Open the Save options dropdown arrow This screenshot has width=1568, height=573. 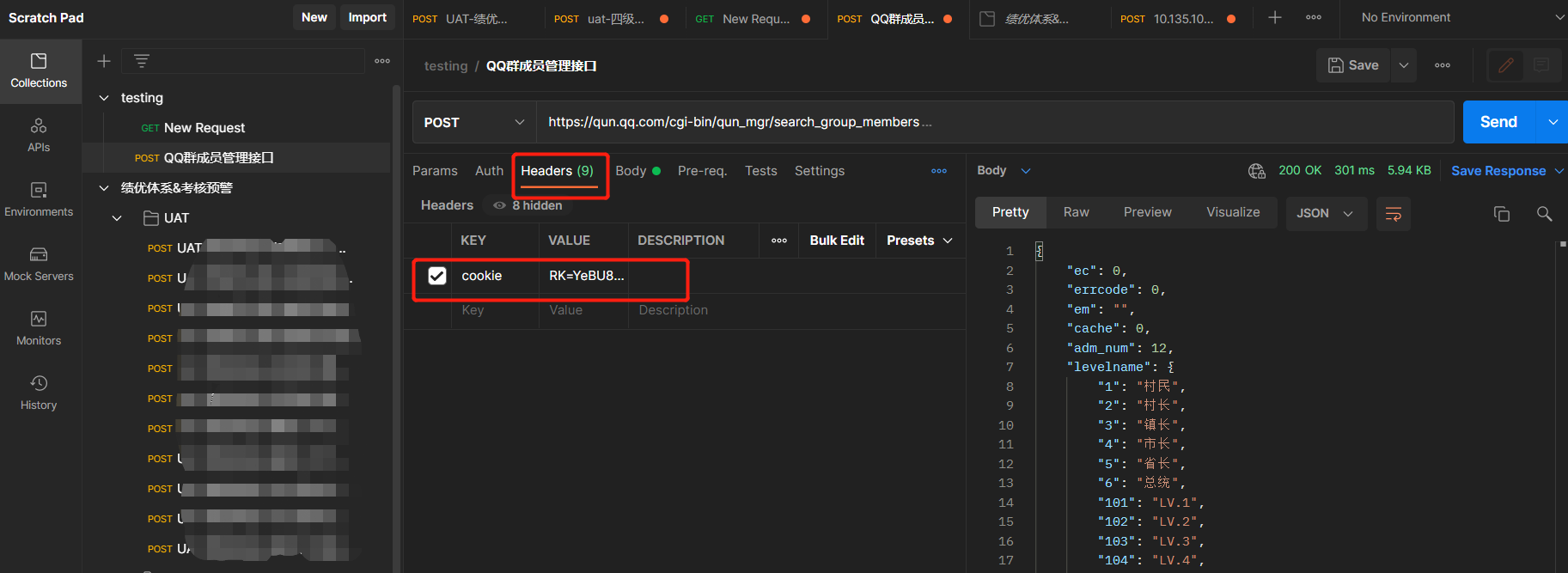coord(1404,65)
